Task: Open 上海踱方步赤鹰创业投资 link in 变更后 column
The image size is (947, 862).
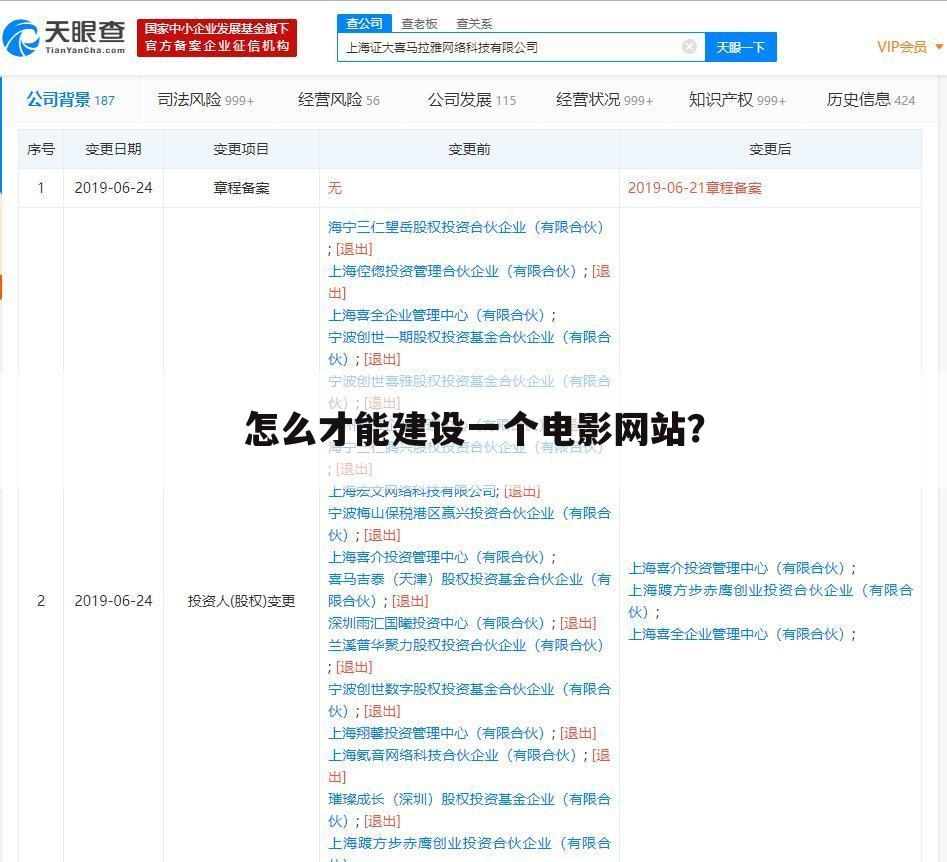Action: (x=771, y=601)
